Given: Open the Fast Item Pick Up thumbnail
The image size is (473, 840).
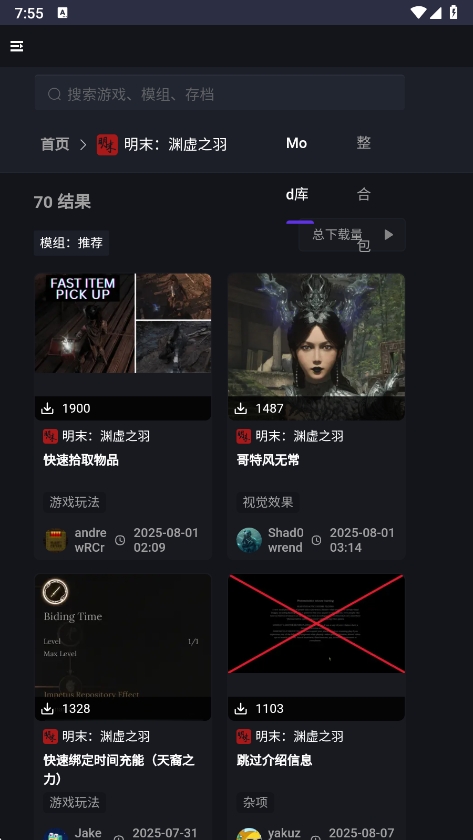Looking at the screenshot, I should (x=123, y=323).
